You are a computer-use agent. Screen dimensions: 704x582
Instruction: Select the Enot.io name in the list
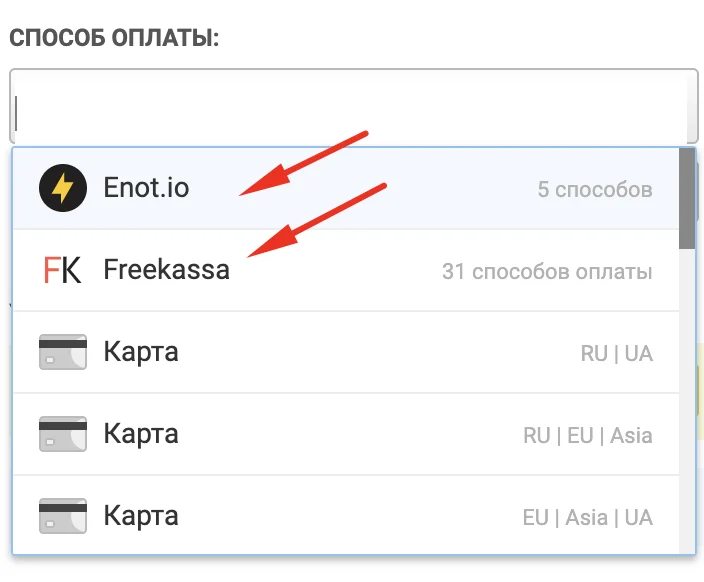click(146, 188)
